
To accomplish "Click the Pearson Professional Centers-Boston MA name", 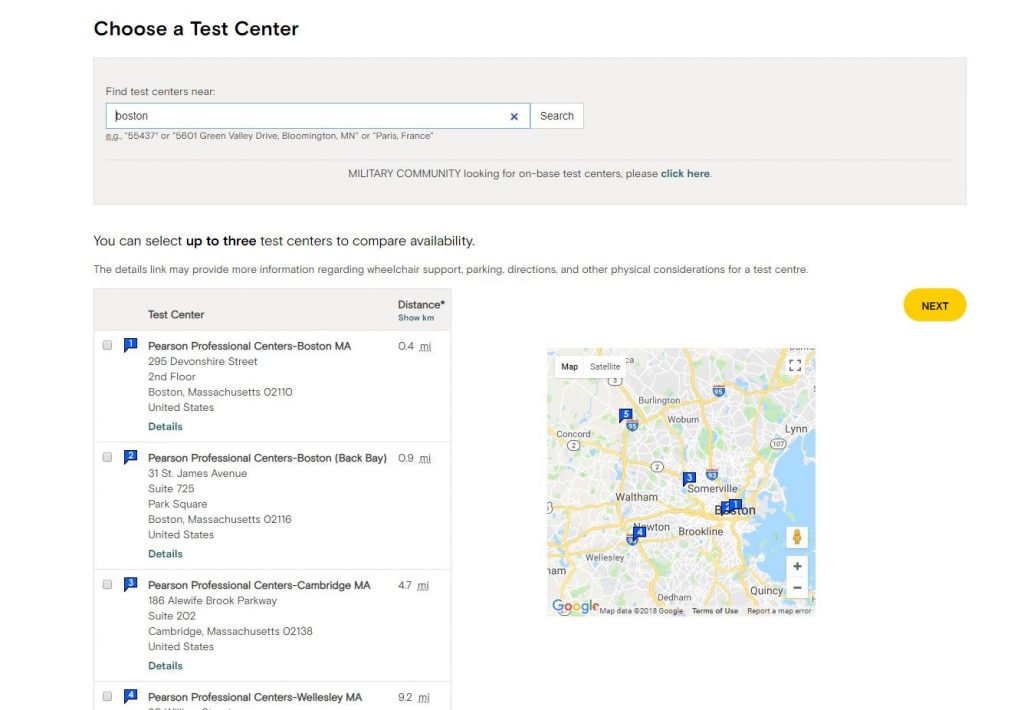I will (249, 346).
